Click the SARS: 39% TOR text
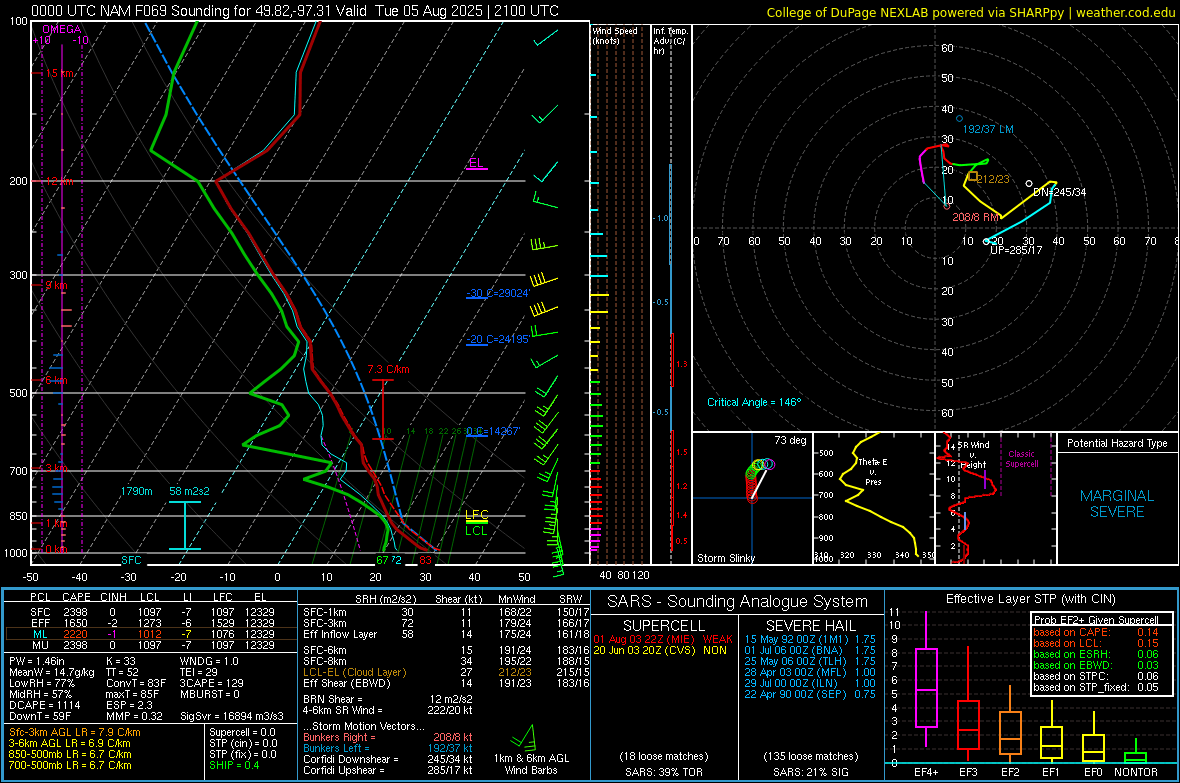The image size is (1180, 783). pyautogui.click(x=663, y=772)
